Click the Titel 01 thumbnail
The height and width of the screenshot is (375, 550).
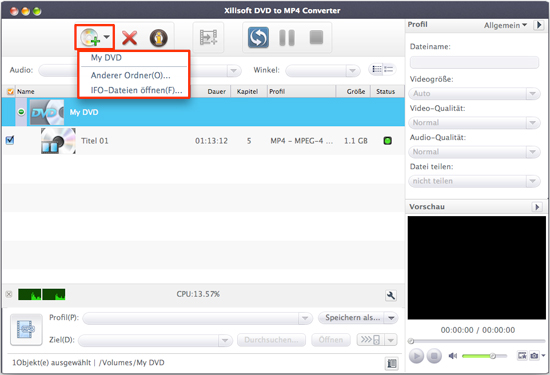coord(58,141)
